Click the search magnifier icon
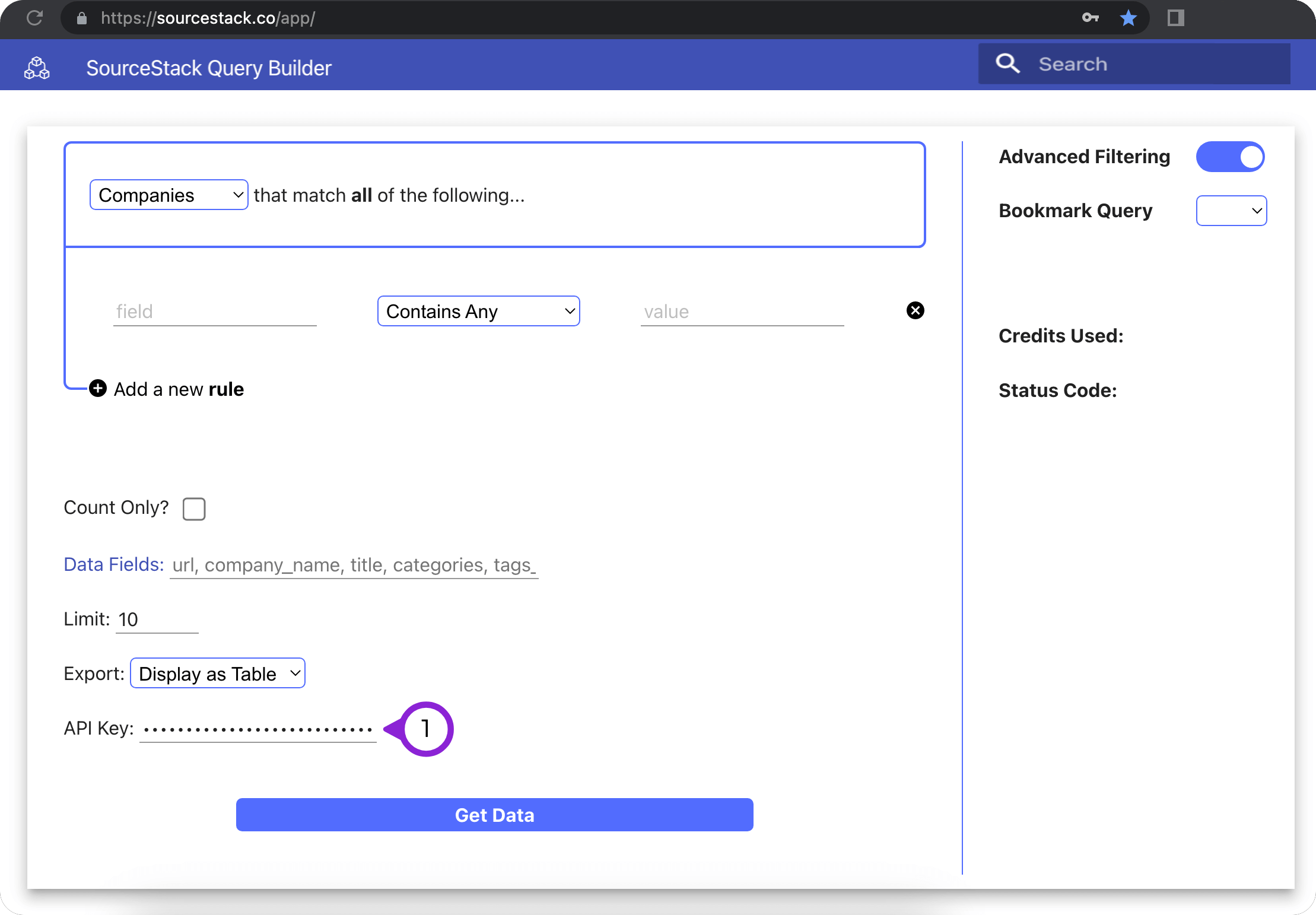The height and width of the screenshot is (915, 1316). tap(1009, 63)
